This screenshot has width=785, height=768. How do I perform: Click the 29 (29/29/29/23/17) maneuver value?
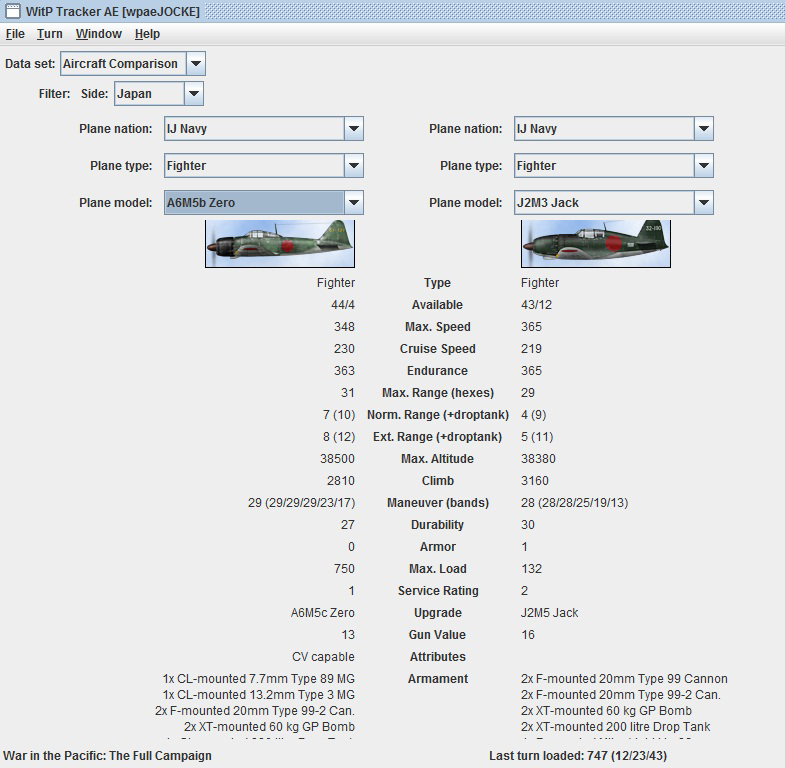(301, 503)
